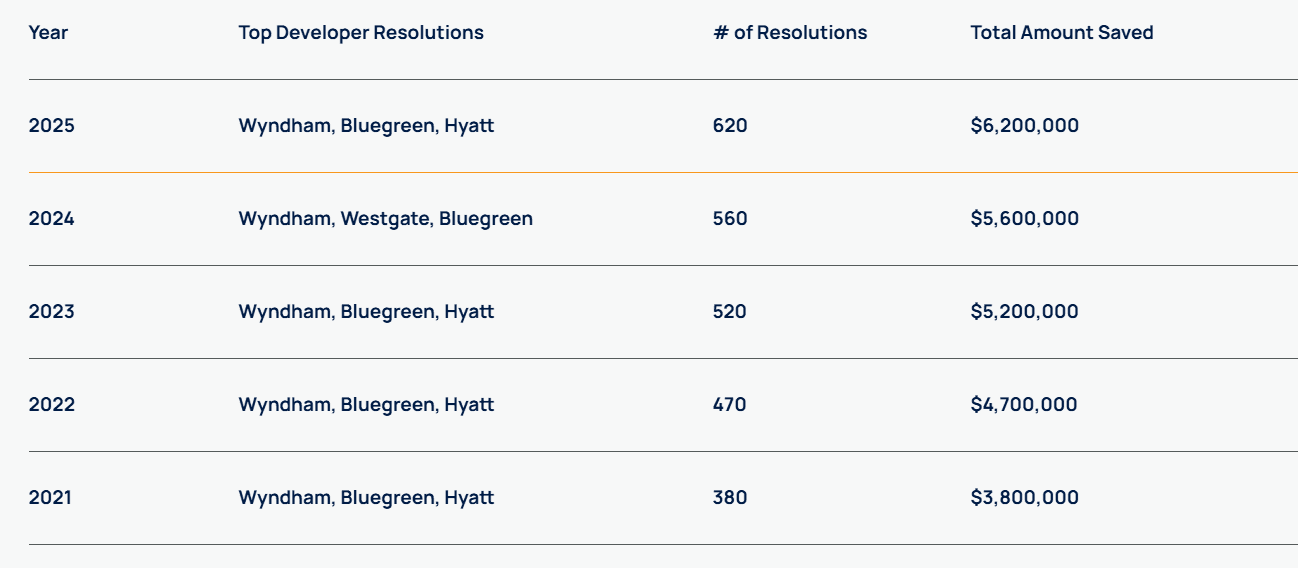
Task: Click the $6,200,000 amount saved
Action: click(x=1024, y=126)
